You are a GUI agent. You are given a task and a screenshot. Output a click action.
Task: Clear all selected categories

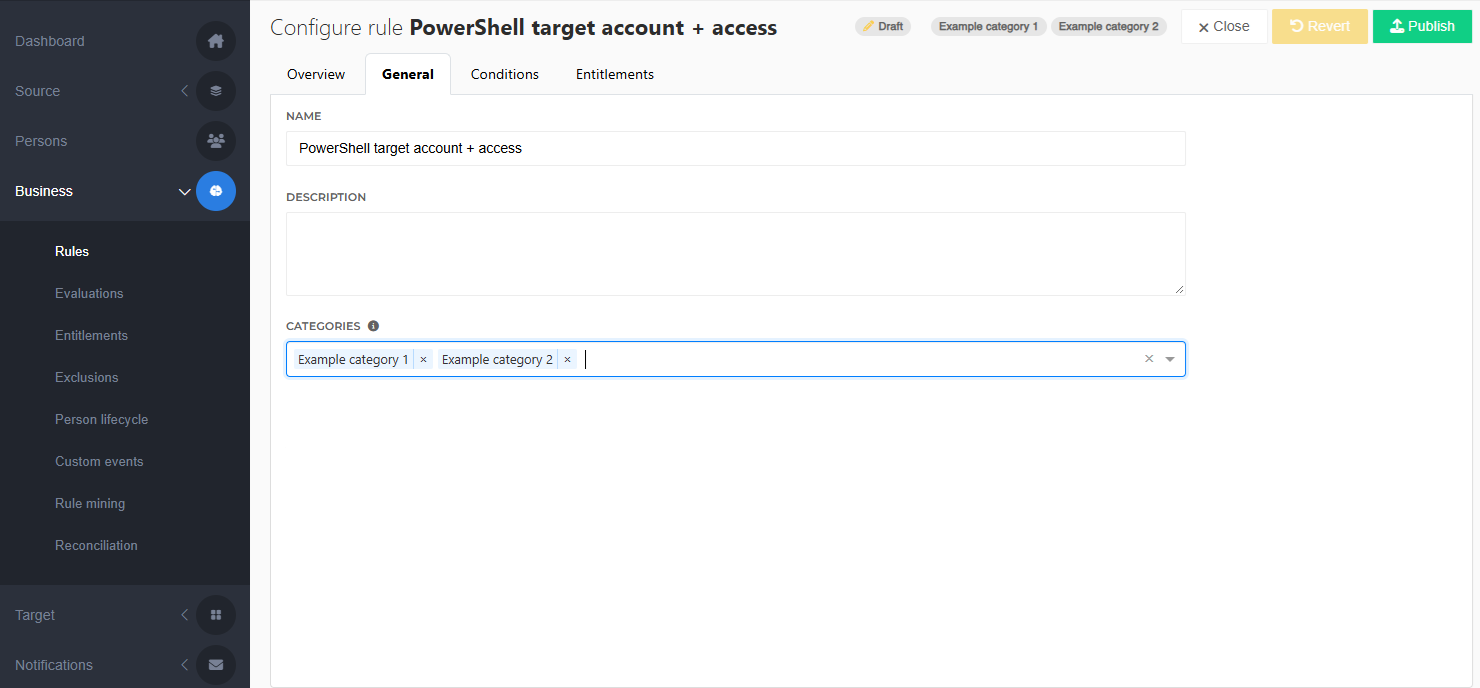[x=1149, y=359]
